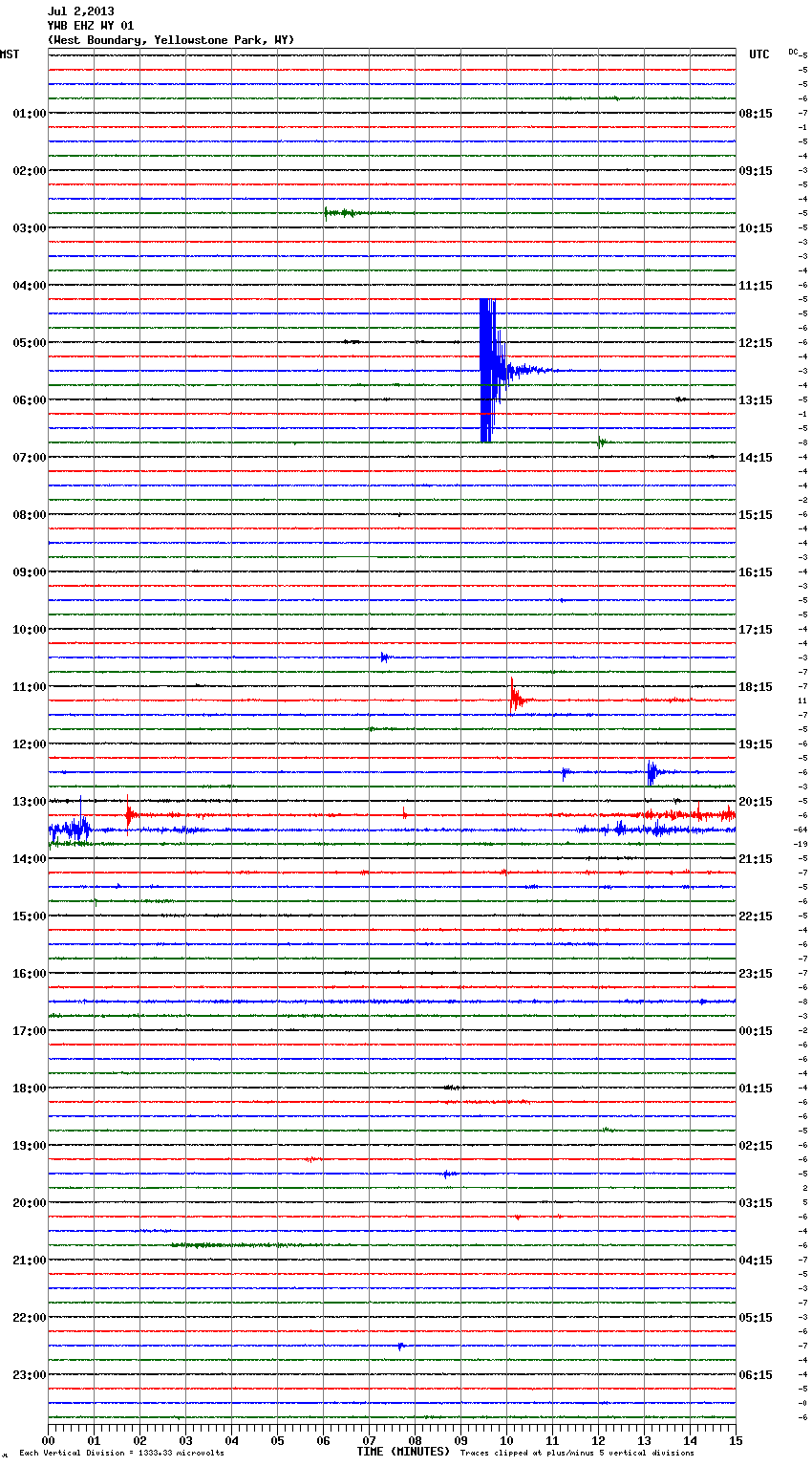Click the '00' minute tick on the bottom axis
The image size is (812, 1466).
[x=49, y=1440]
